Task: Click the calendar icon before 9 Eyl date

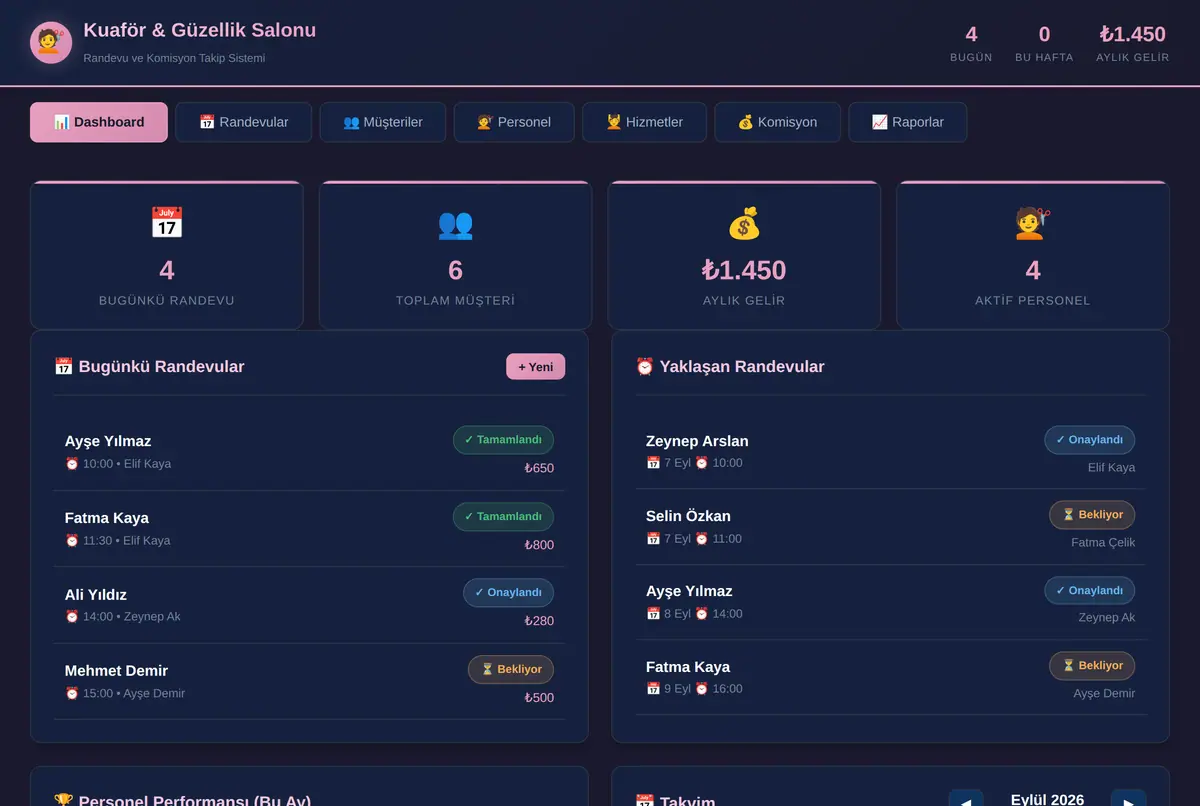Action: pyautogui.click(x=653, y=689)
